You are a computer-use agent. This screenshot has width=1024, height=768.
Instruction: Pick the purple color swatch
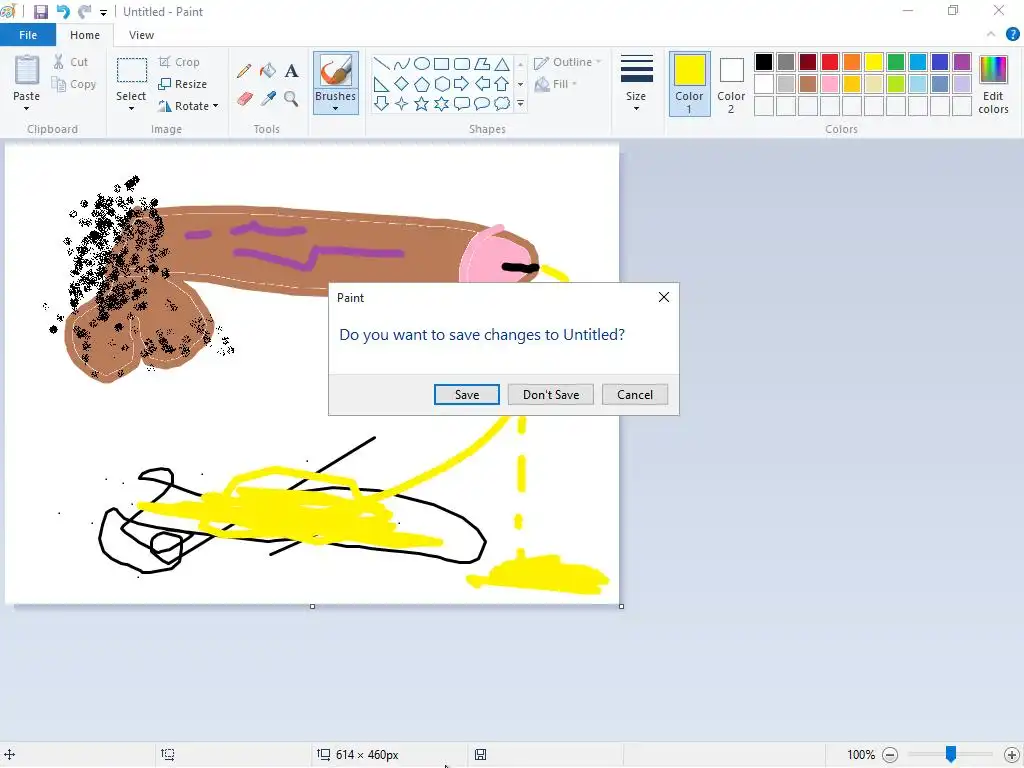click(x=962, y=62)
